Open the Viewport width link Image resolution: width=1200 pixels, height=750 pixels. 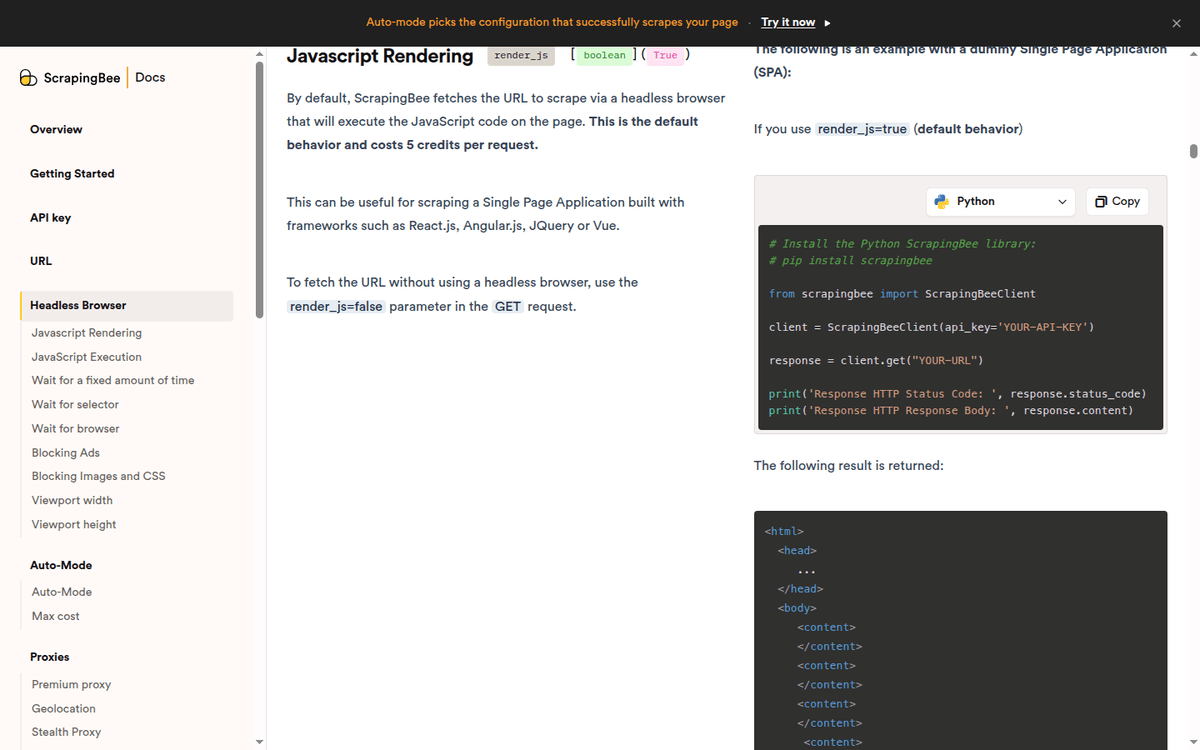(x=72, y=500)
